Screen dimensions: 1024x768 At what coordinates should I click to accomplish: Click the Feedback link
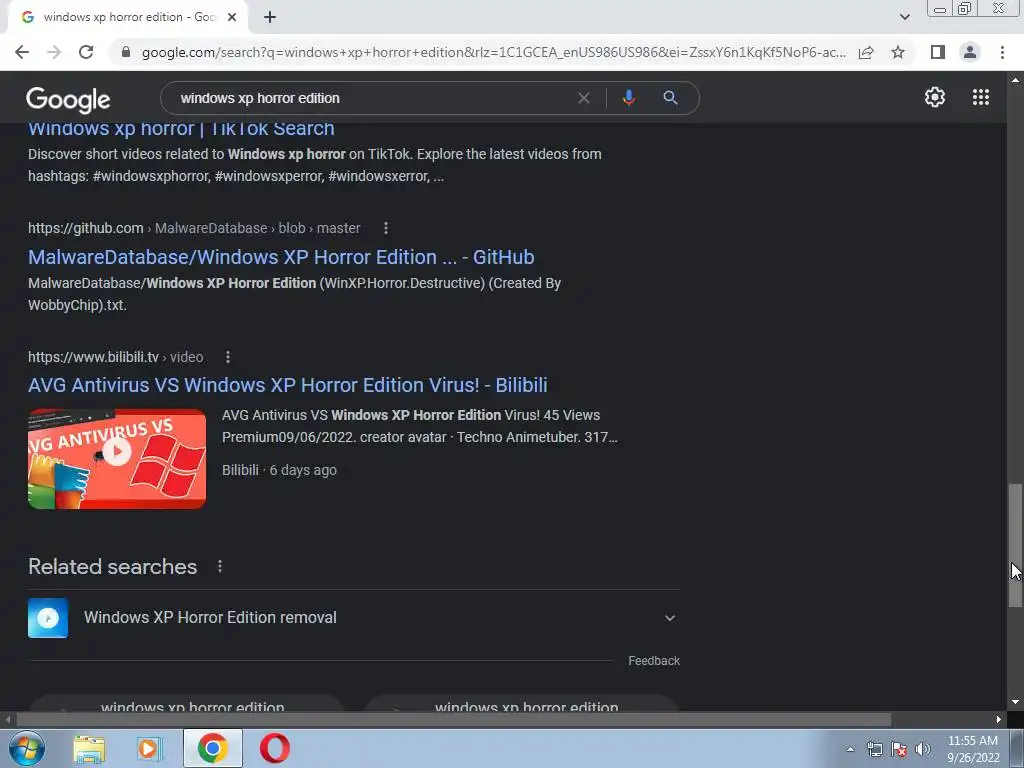click(654, 661)
